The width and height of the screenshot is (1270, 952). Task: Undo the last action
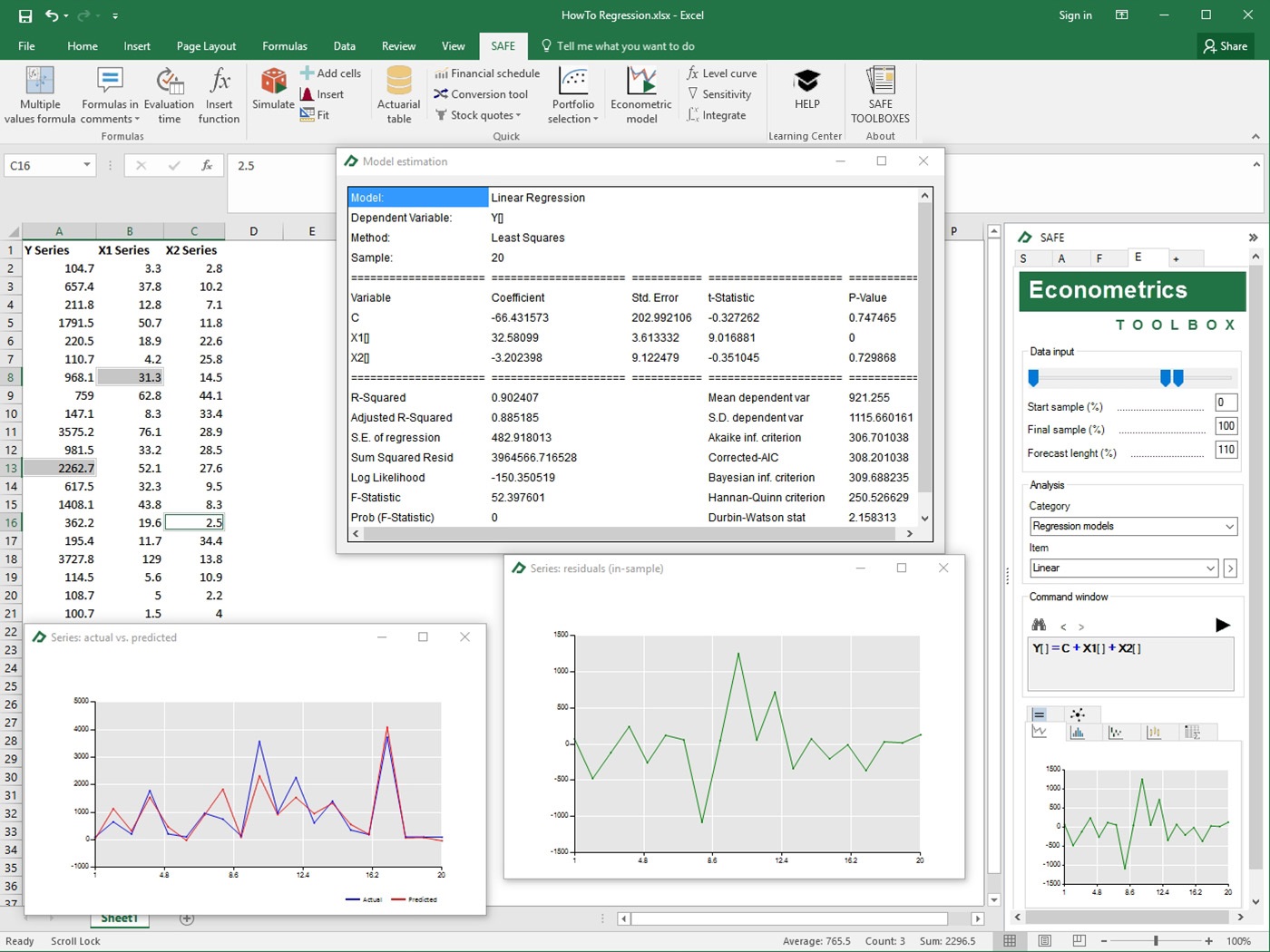click(x=52, y=15)
